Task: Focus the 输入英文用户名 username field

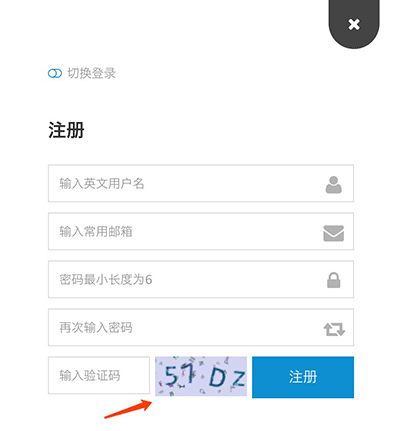Action: click(201, 183)
